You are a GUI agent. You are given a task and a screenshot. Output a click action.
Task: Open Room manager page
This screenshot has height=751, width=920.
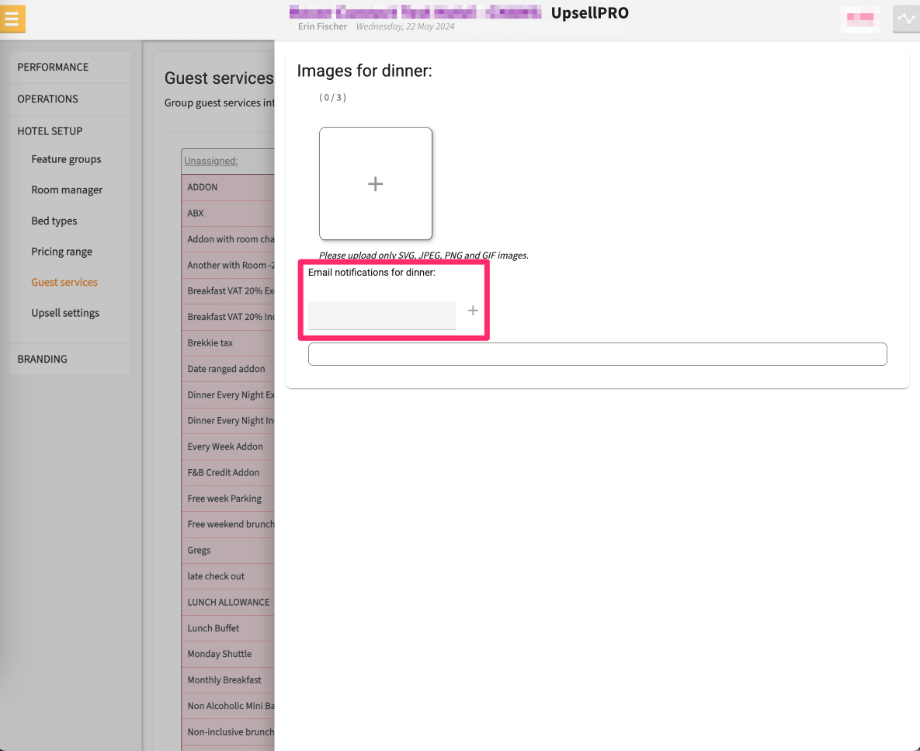[67, 190]
